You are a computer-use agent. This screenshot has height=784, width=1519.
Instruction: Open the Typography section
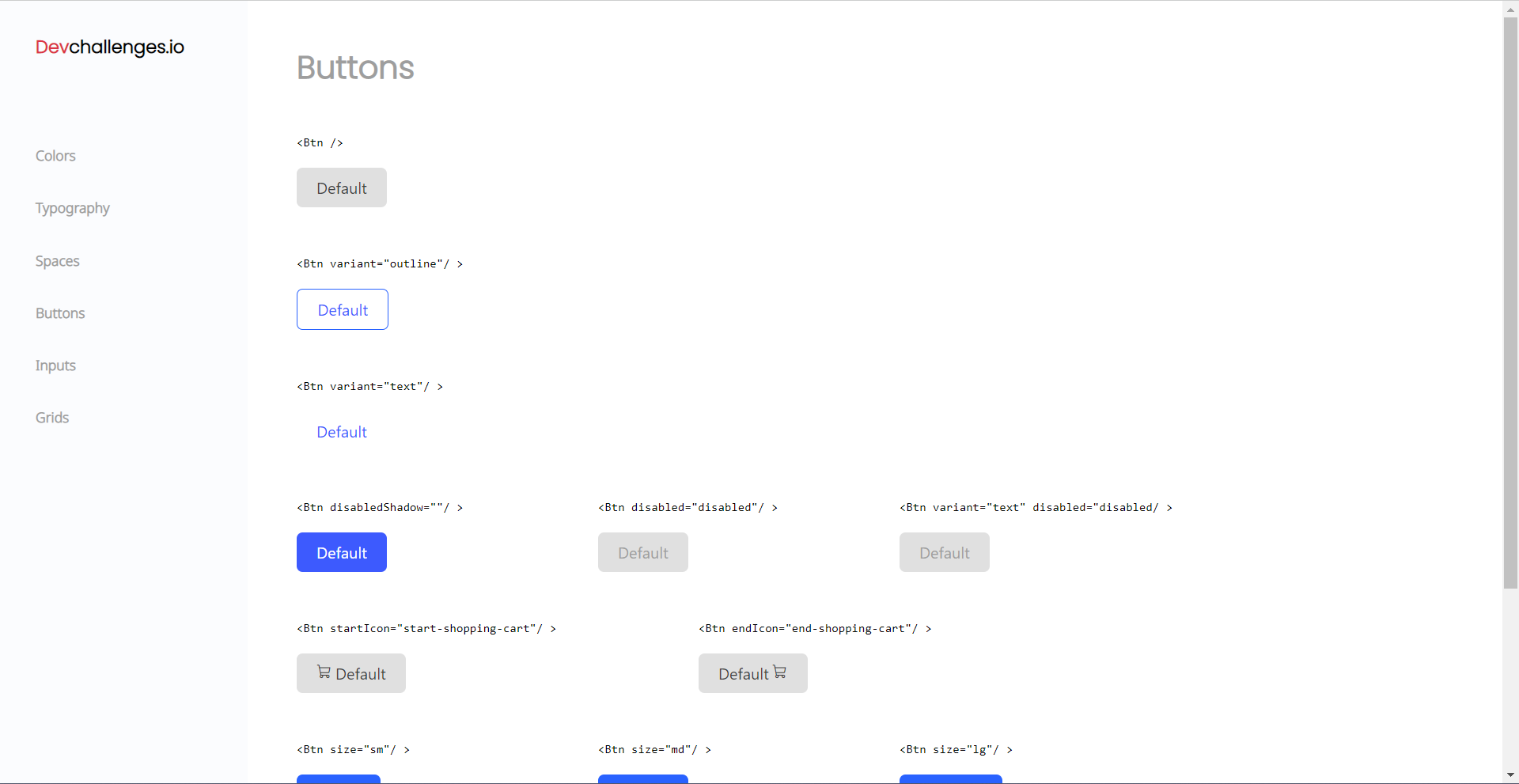point(72,208)
